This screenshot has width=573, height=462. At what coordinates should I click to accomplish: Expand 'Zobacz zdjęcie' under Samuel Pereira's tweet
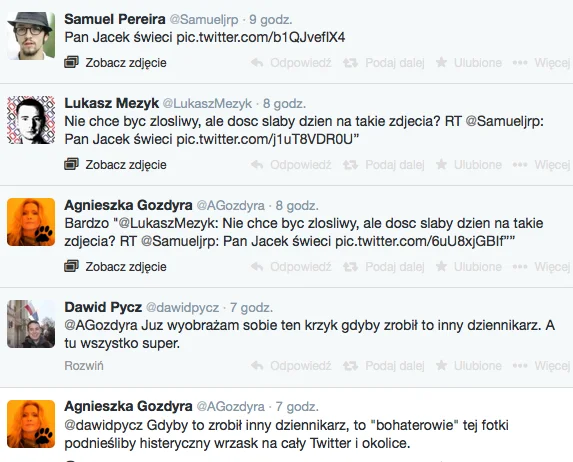(126, 63)
